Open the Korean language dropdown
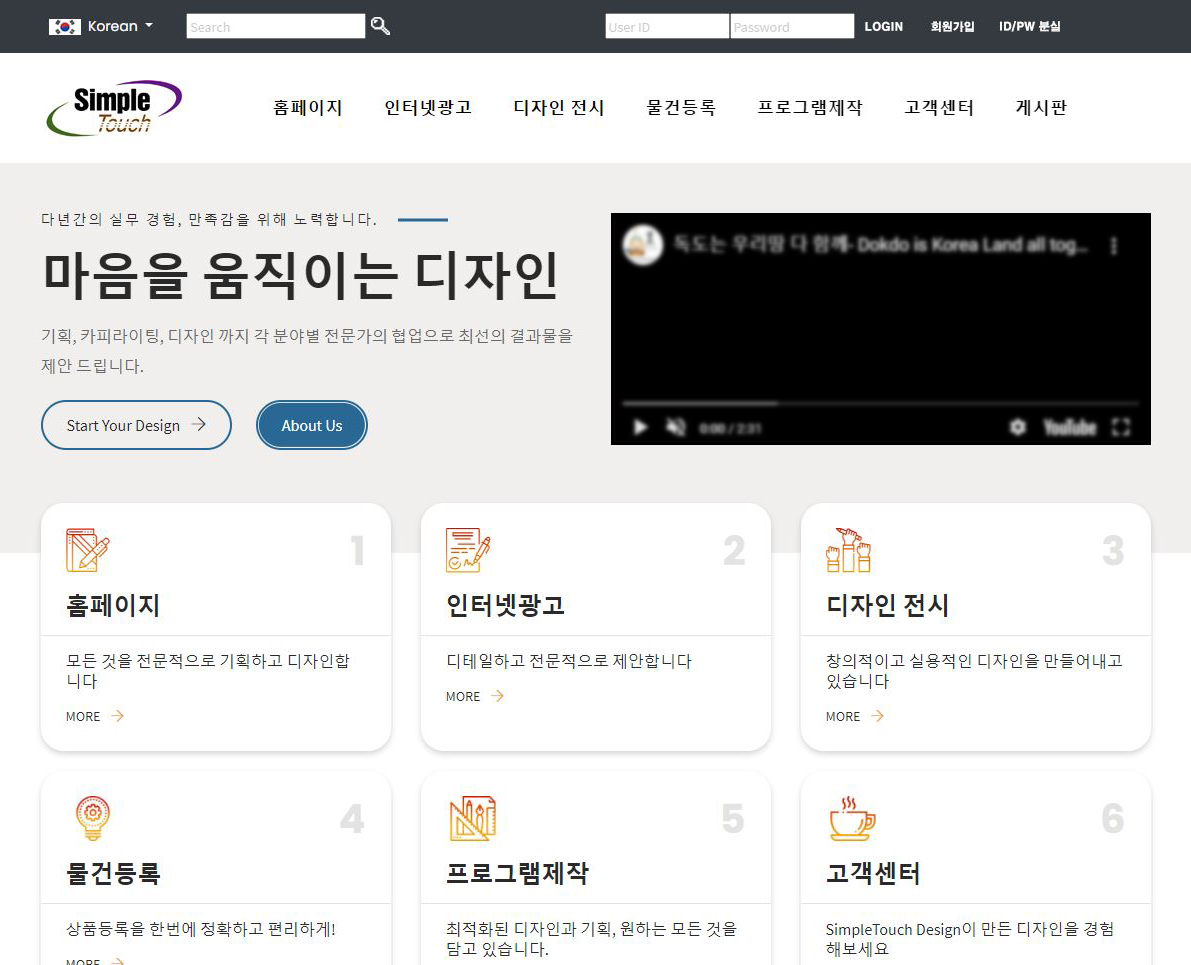This screenshot has height=965, width=1191. click(101, 26)
